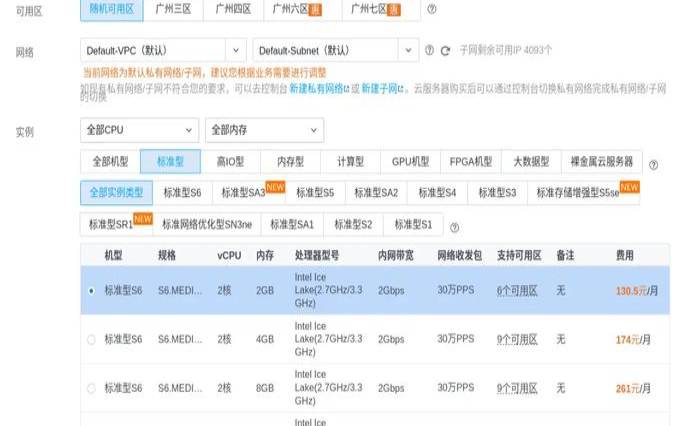Viewport: 683px width, 426px height.
Task: Expand the 全部内存 filter dropdown
Action: pos(264,130)
